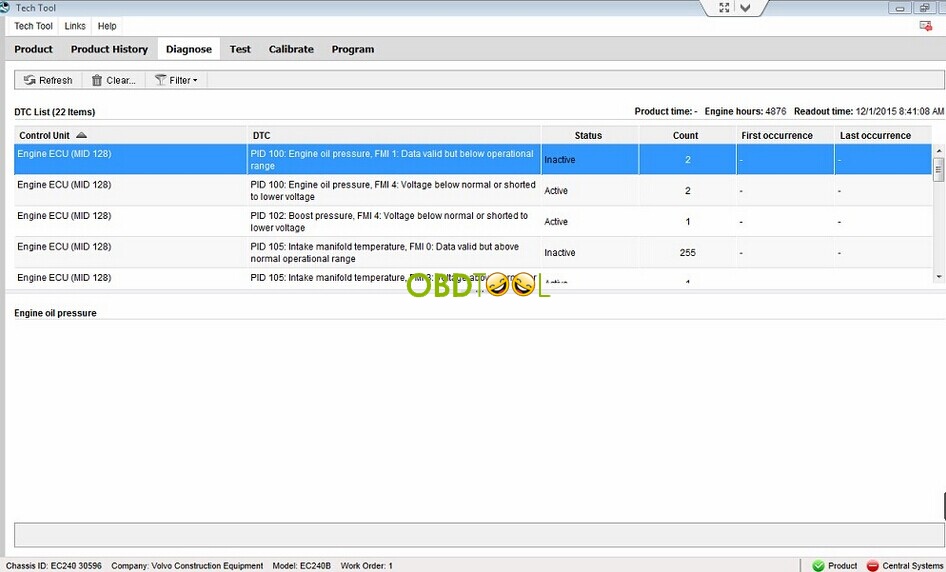Click DTC list scrollbar up arrow
Viewport: 946px width, 572px height.
click(938, 150)
